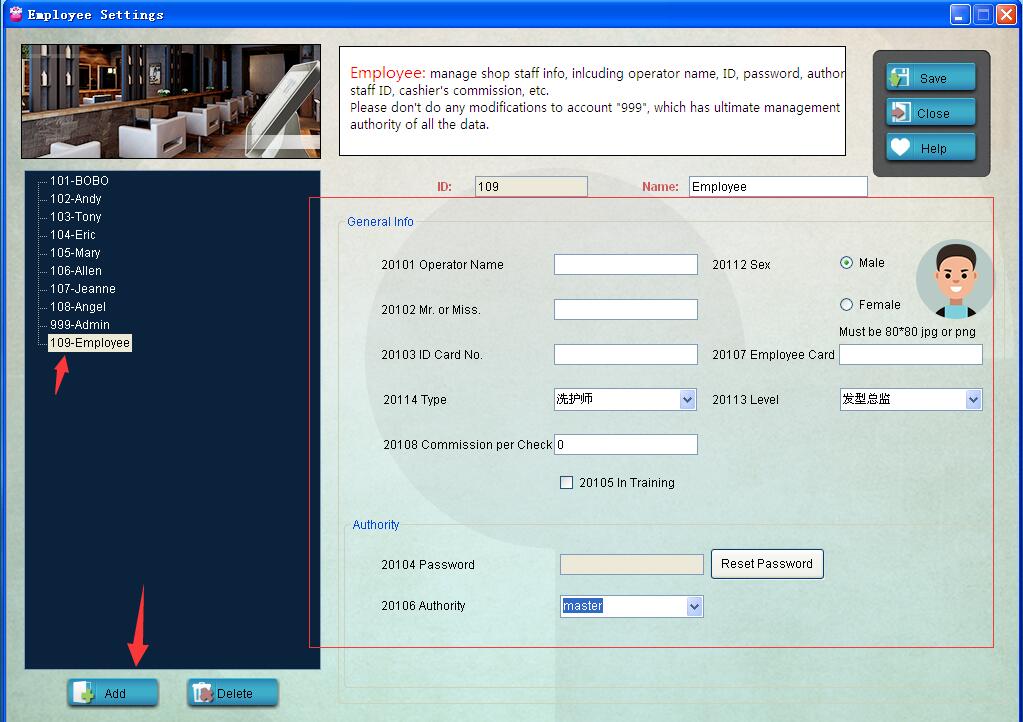
Task: Select 104-Eric in the employee list
Action: click(72, 234)
